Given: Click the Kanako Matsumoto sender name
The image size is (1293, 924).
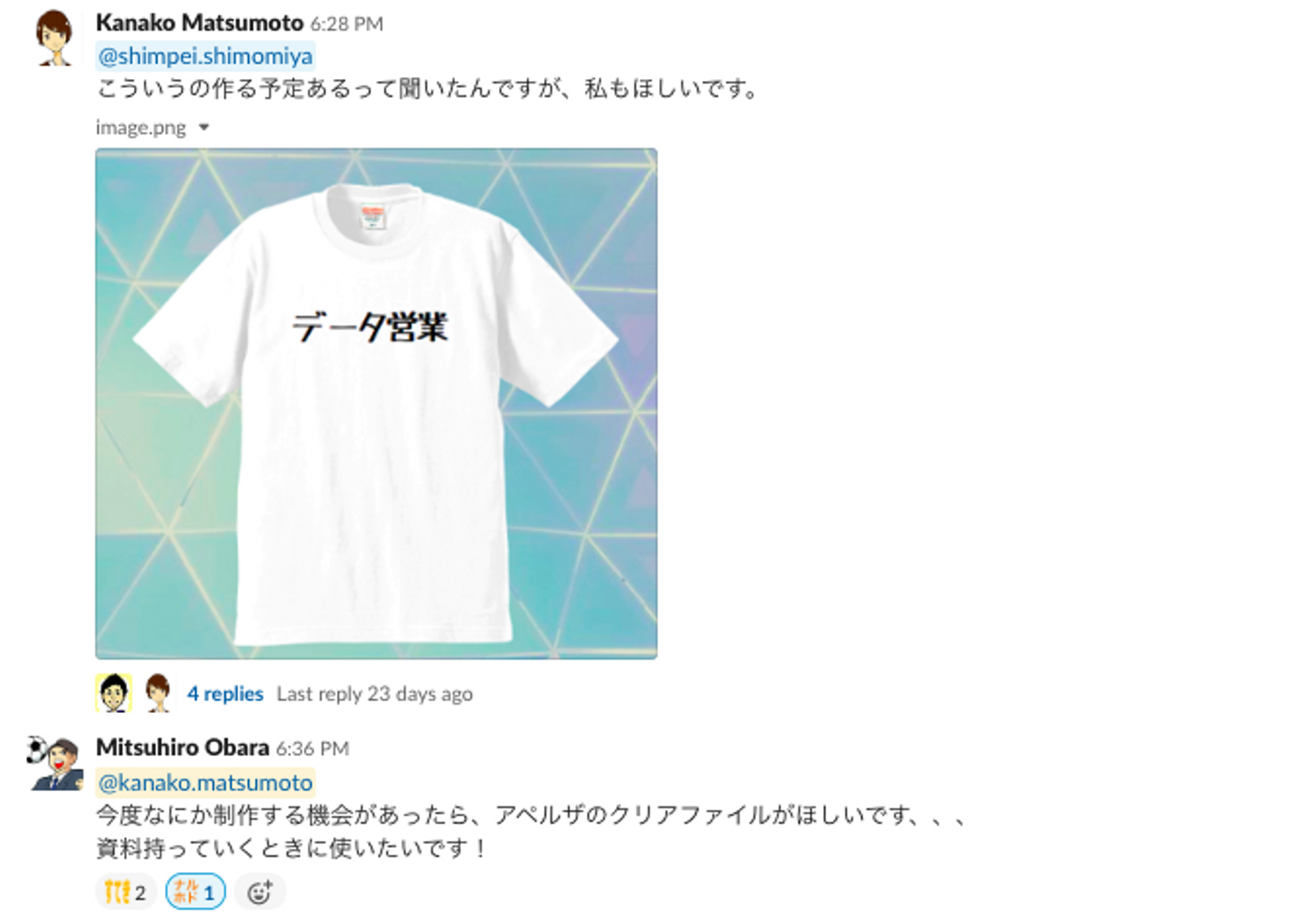Looking at the screenshot, I should [199, 22].
